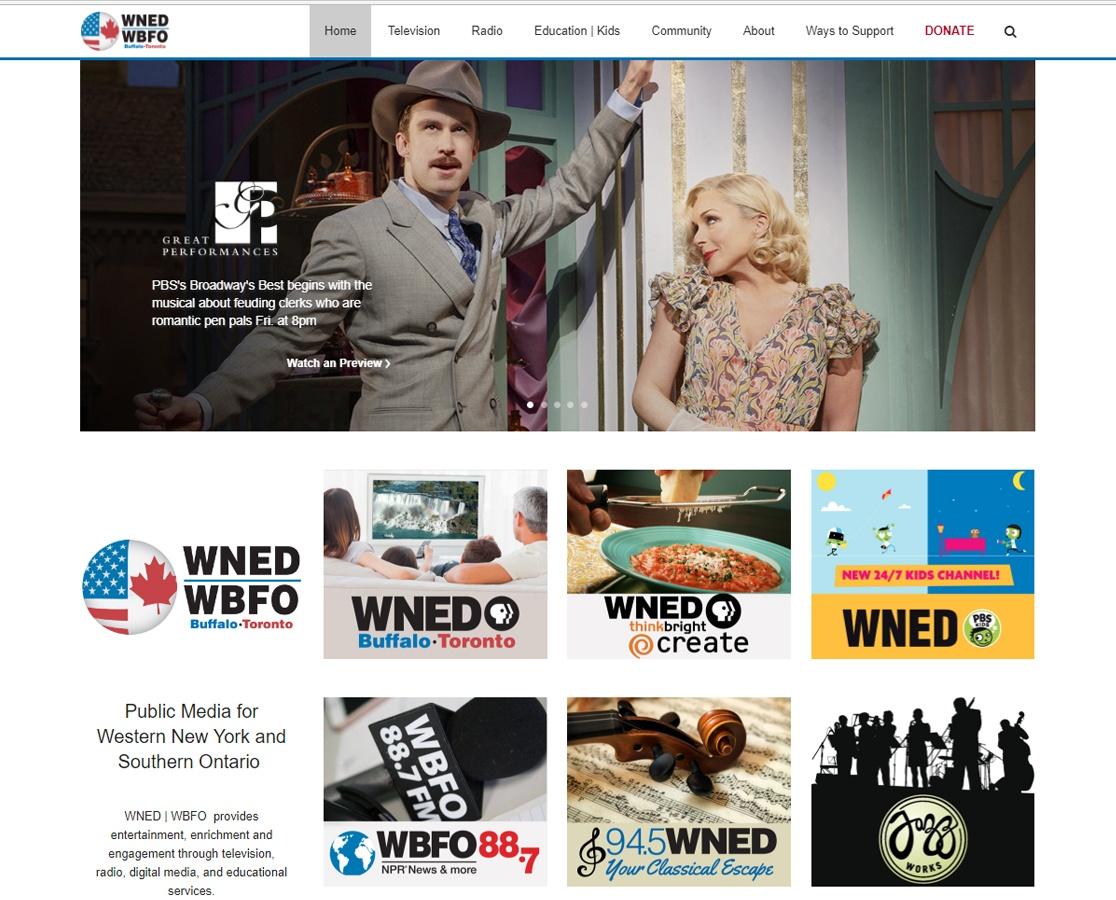Screen dimensions: 1116x900
Task: Select the first carousel slide dot
Action: pyautogui.click(x=530, y=405)
